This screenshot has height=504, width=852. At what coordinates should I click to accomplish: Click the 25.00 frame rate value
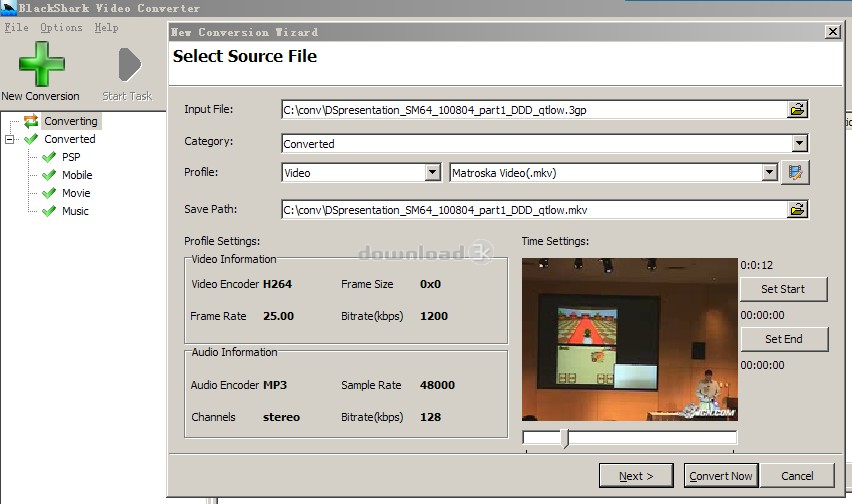pyautogui.click(x=279, y=316)
